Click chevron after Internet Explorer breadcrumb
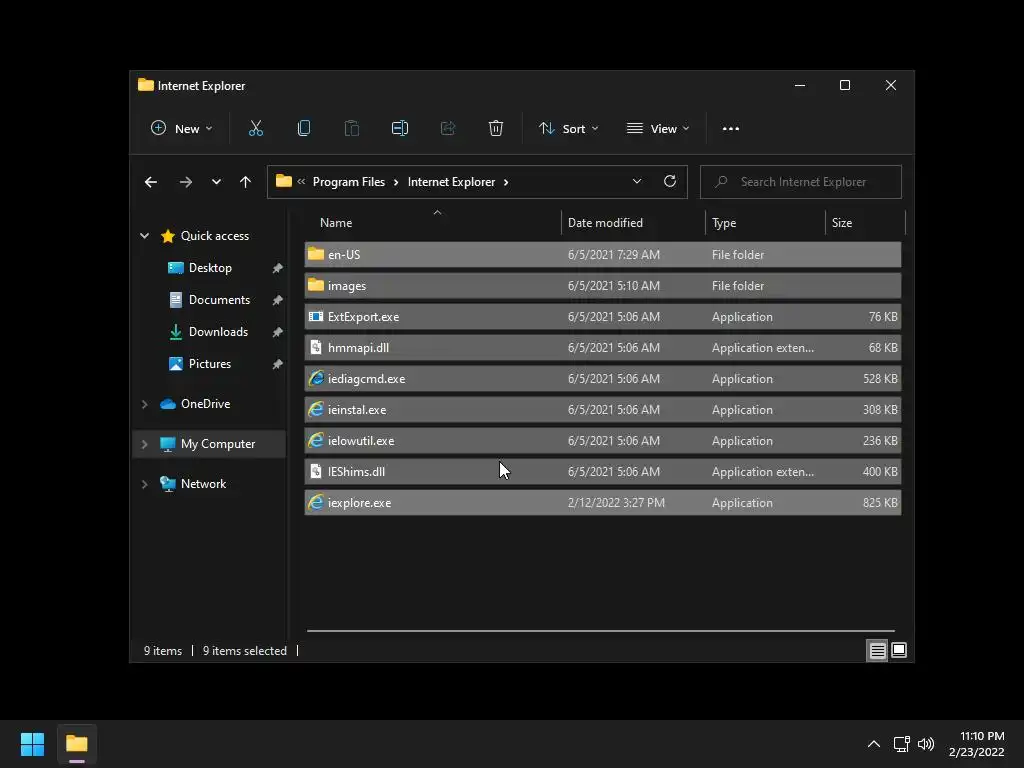Viewport: 1024px width, 768px height. click(x=505, y=182)
